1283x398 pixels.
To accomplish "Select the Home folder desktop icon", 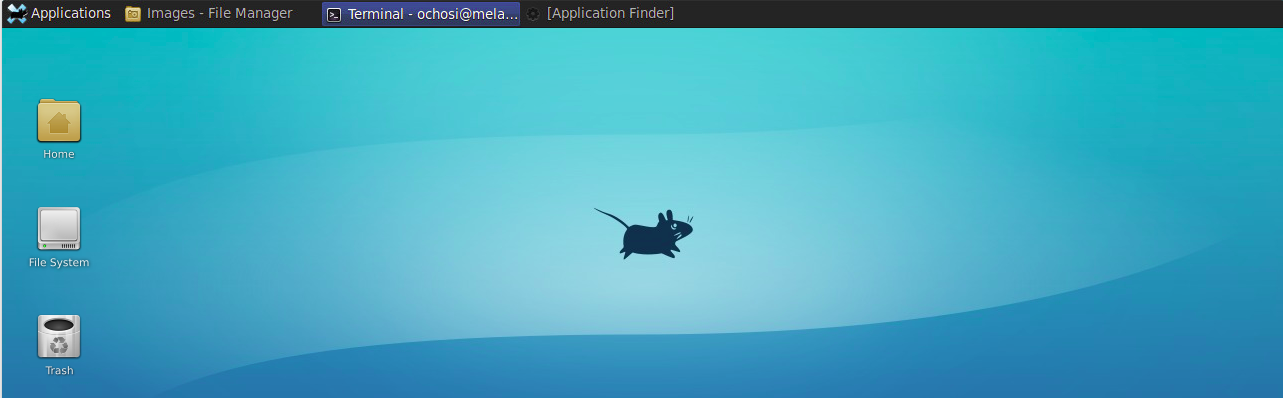I will [x=59, y=121].
